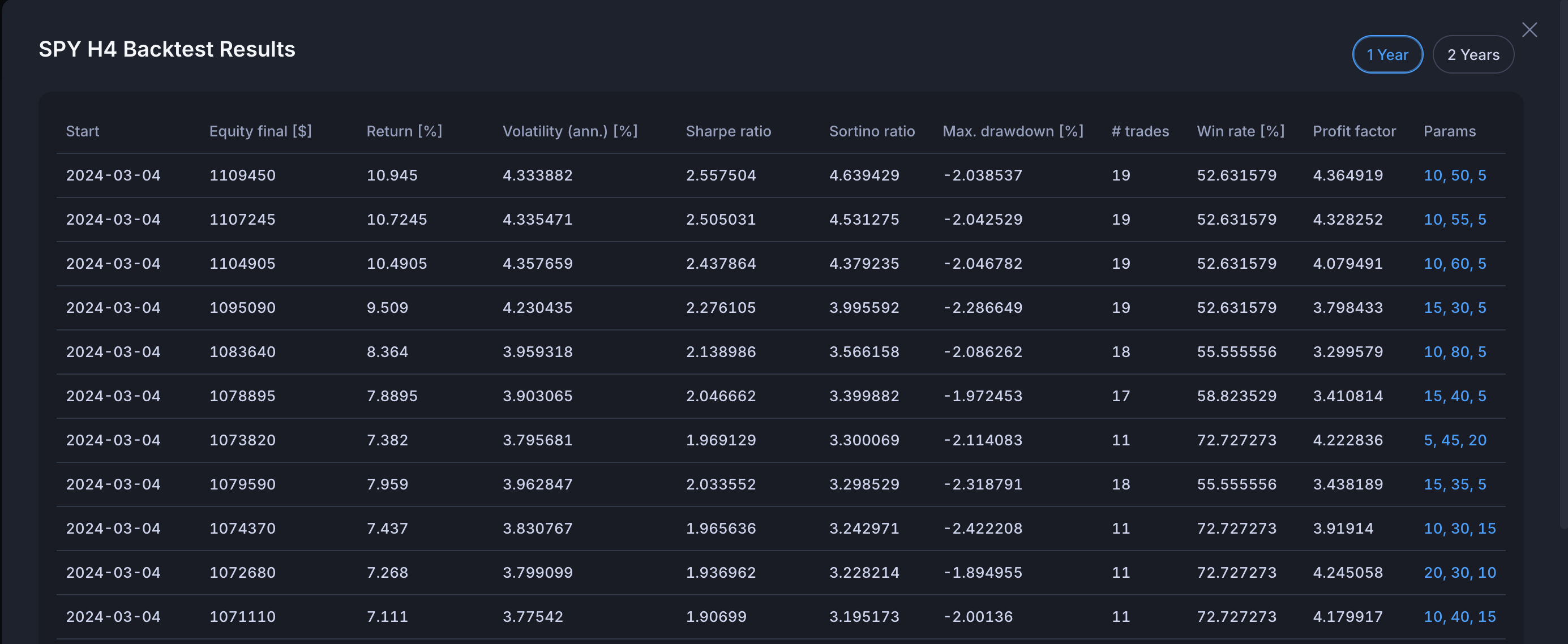Screen dimensions: 1568x644
Task: Click the Start column header
Action: tap(82, 131)
